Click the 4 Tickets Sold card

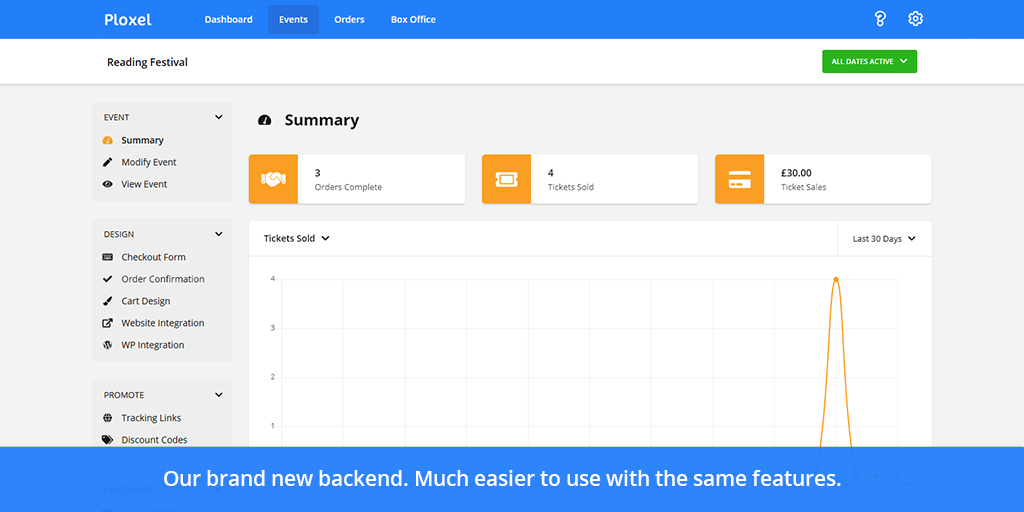pos(590,179)
